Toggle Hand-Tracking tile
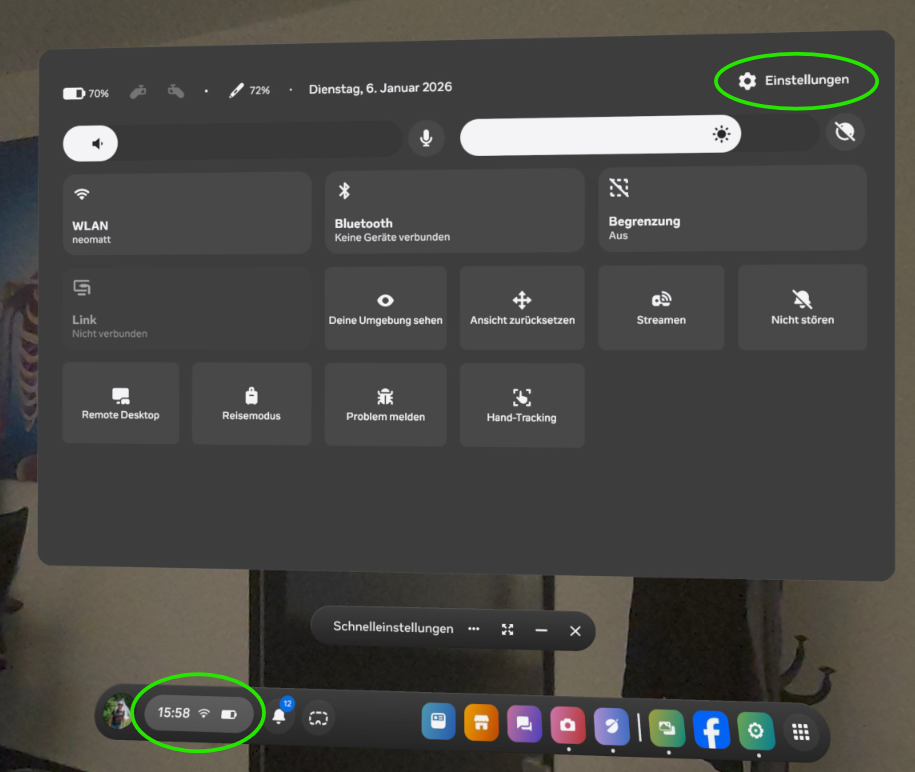Viewport: 915px width, 772px height. click(521, 404)
